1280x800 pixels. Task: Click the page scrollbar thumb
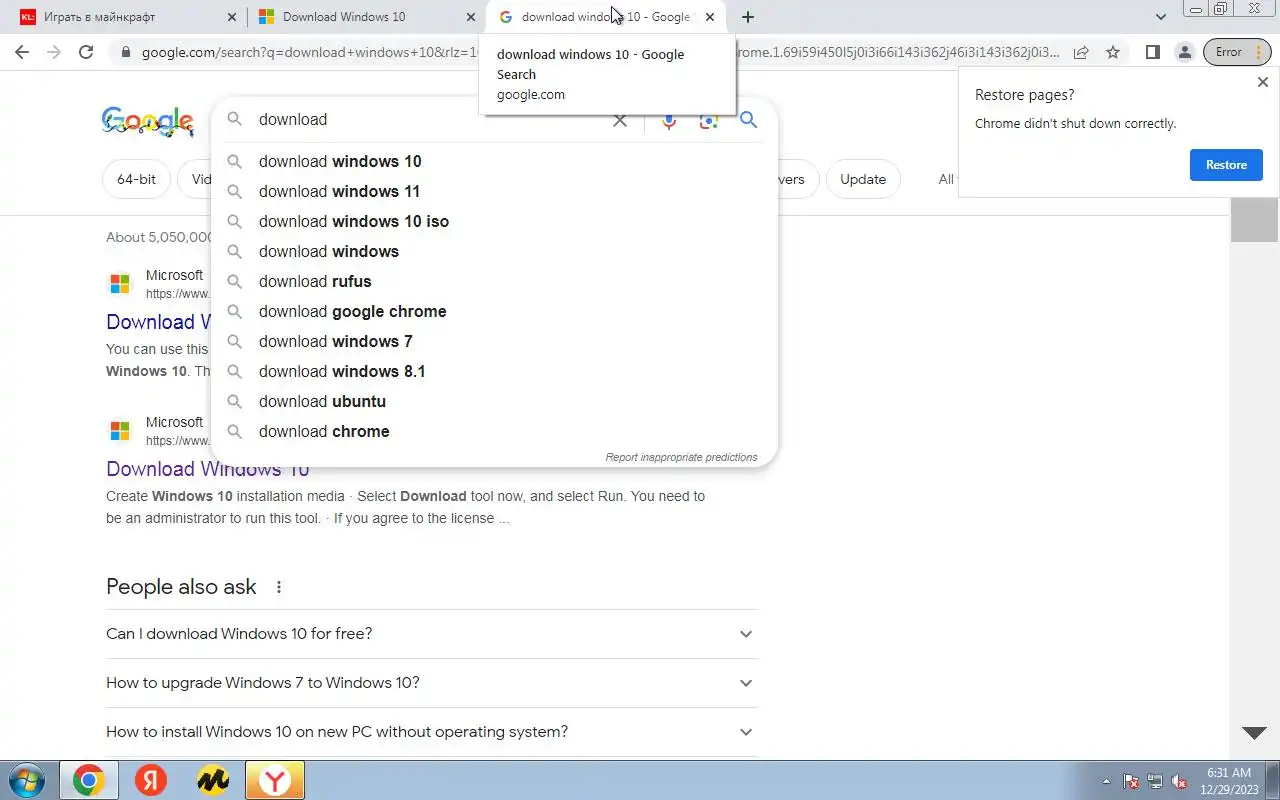pos(1254,220)
